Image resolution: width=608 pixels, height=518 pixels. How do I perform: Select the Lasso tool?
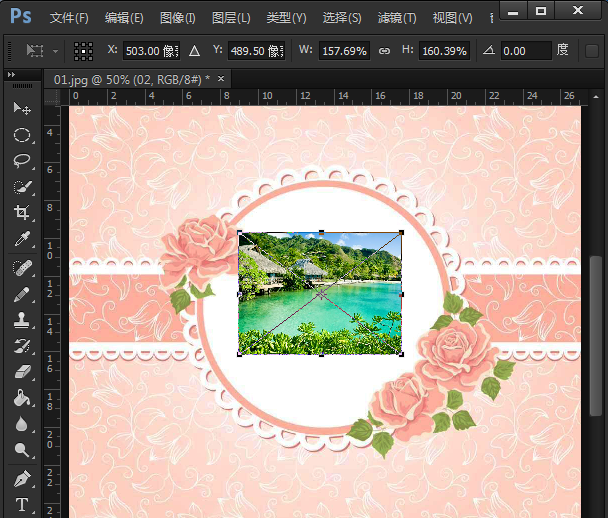click(x=21, y=161)
